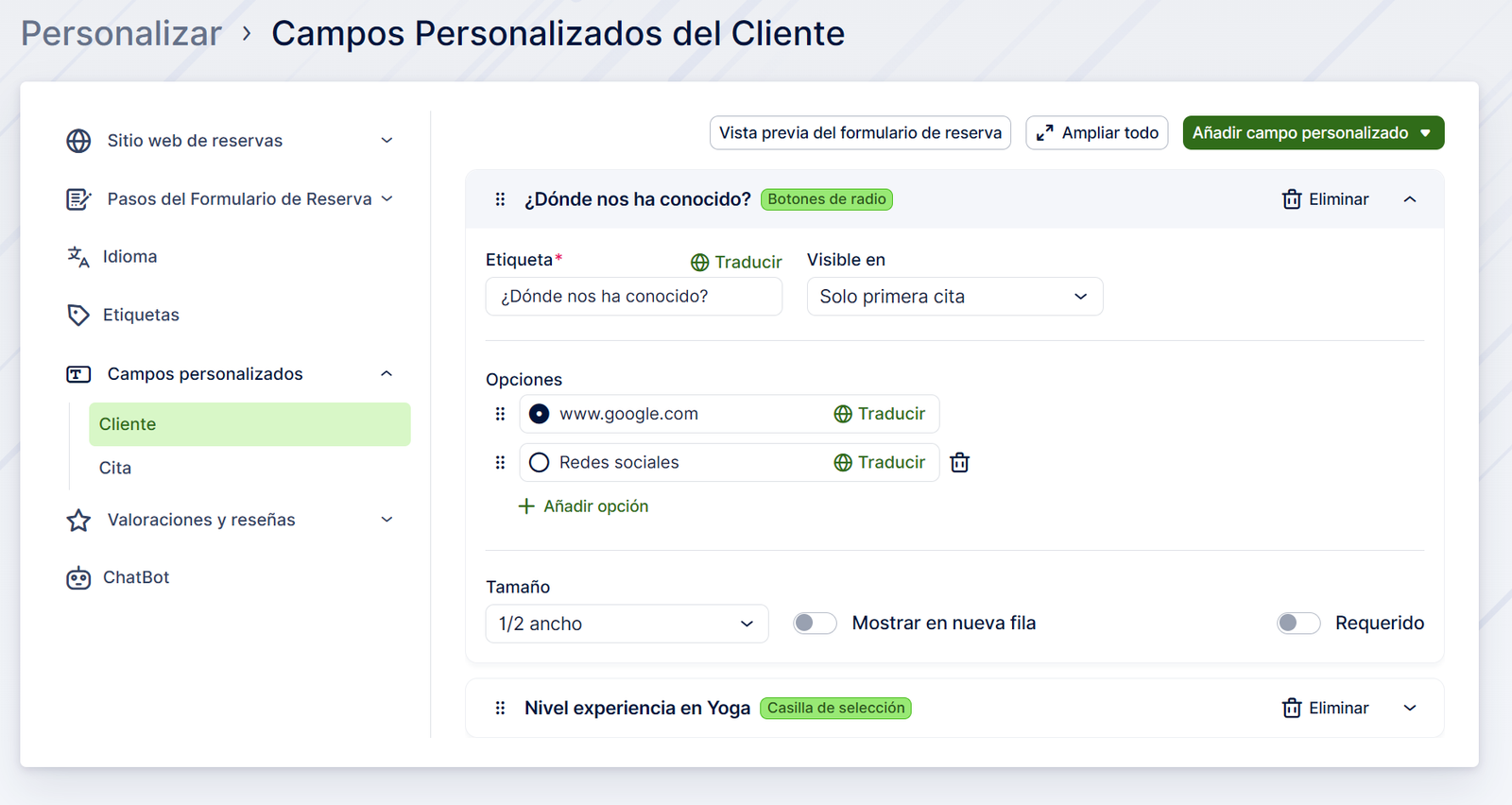
Task: Click the ChatBot robot icon
Action: tap(78, 578)
